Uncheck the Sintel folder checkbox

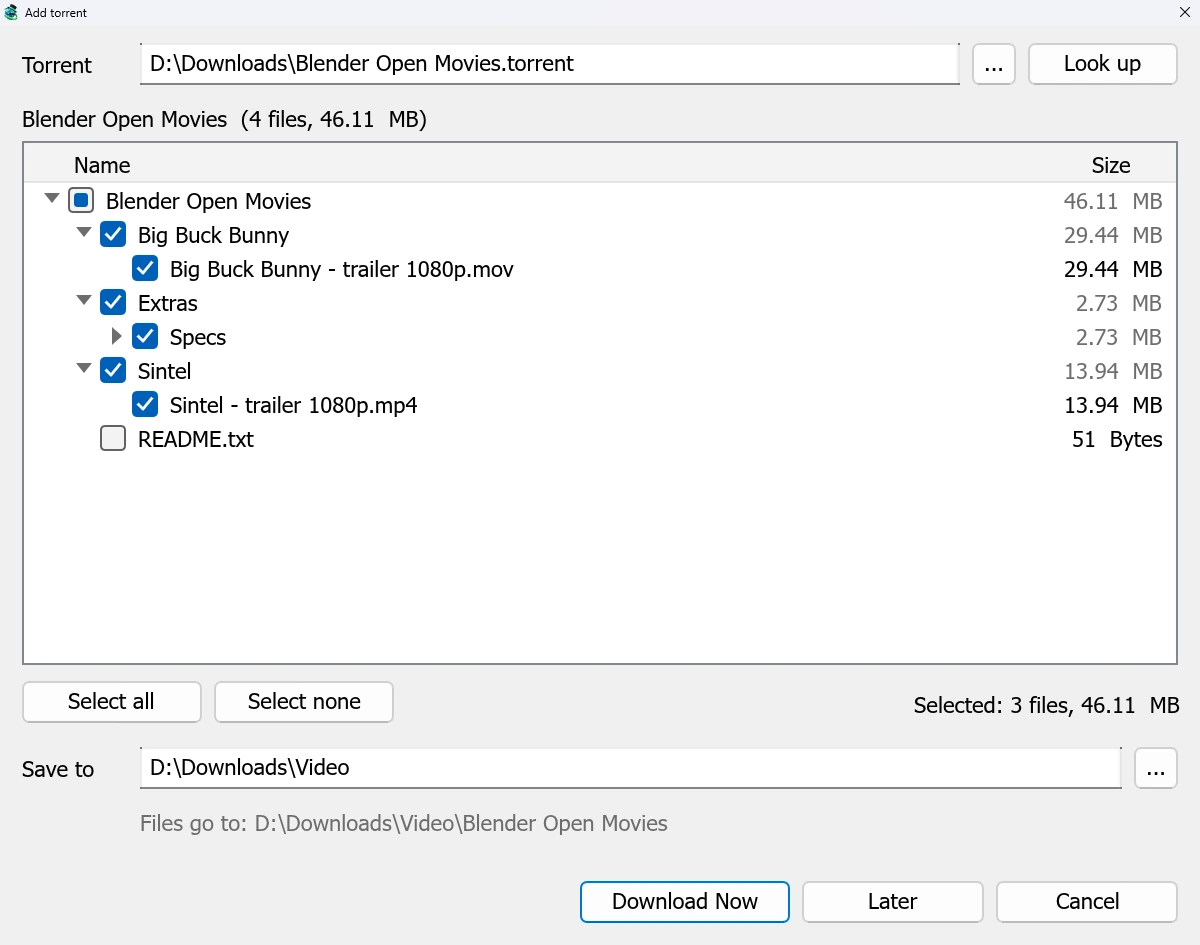[x=113, y=371]
